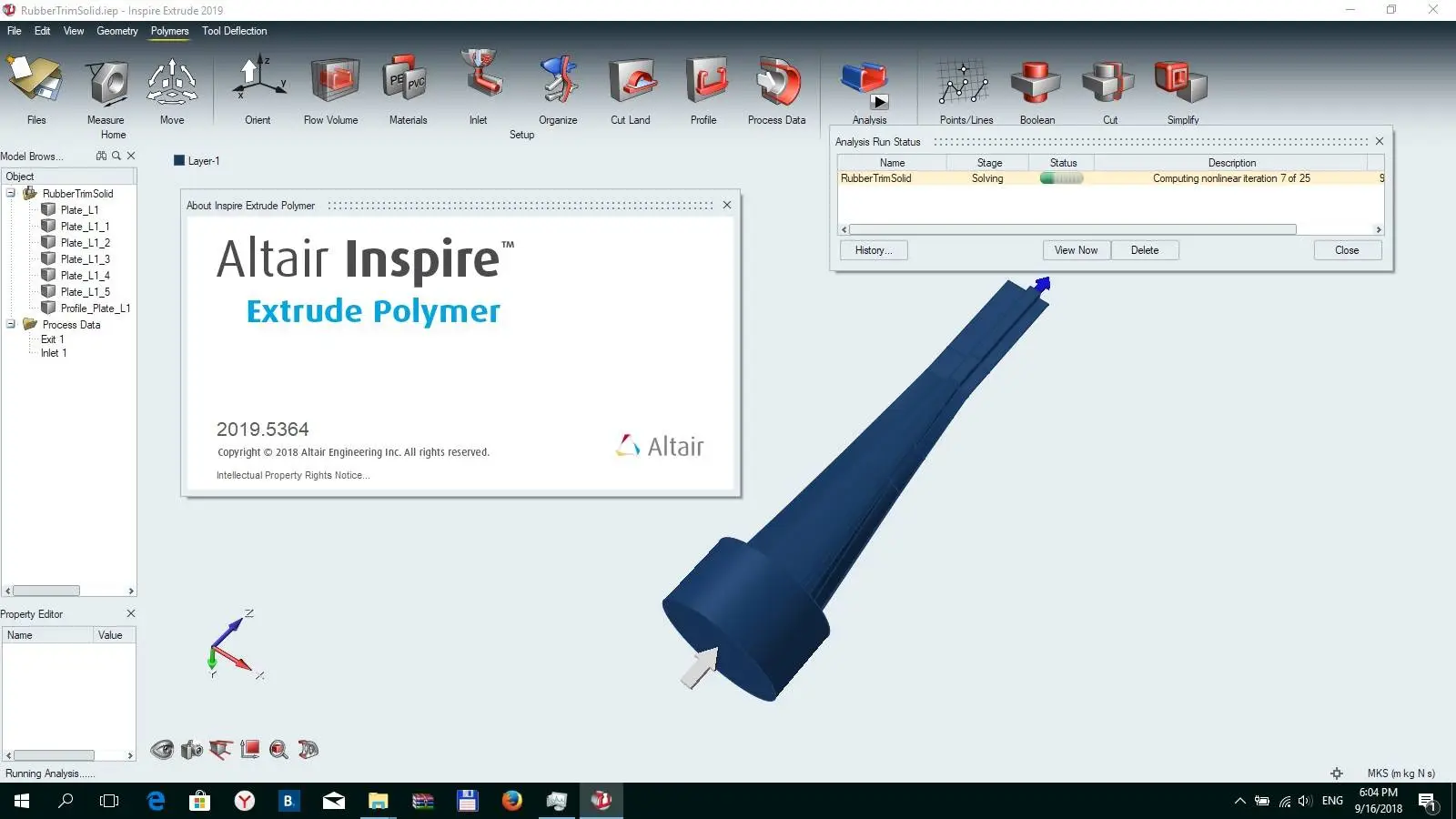
Task: Collapse the Process Data tree node
Action: coord(11,324)
